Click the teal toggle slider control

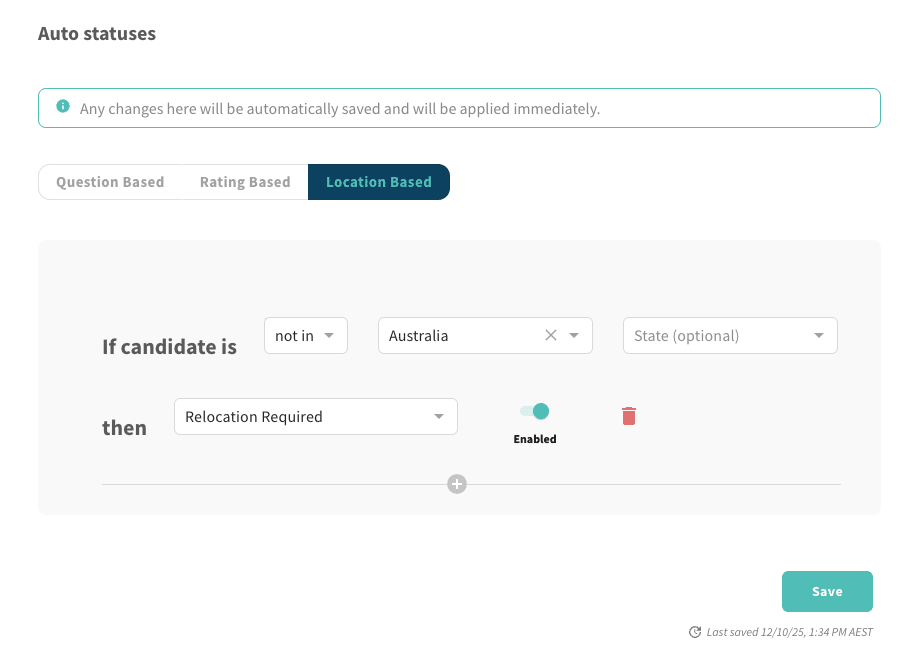point(534,411)
